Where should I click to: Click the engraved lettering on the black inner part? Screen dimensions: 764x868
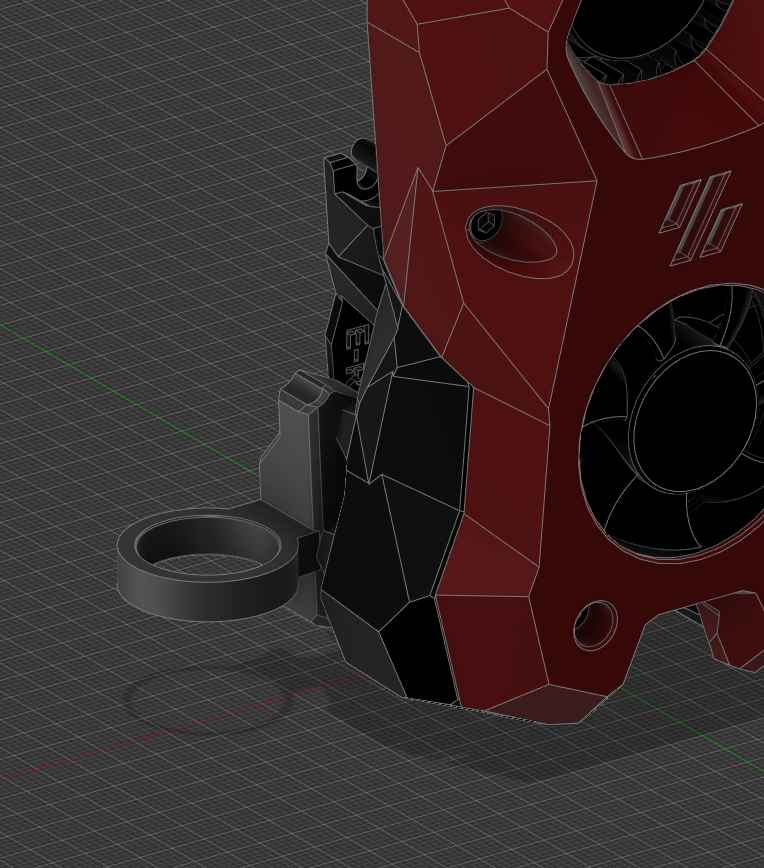pyautogui.click(x=356, y=355)
